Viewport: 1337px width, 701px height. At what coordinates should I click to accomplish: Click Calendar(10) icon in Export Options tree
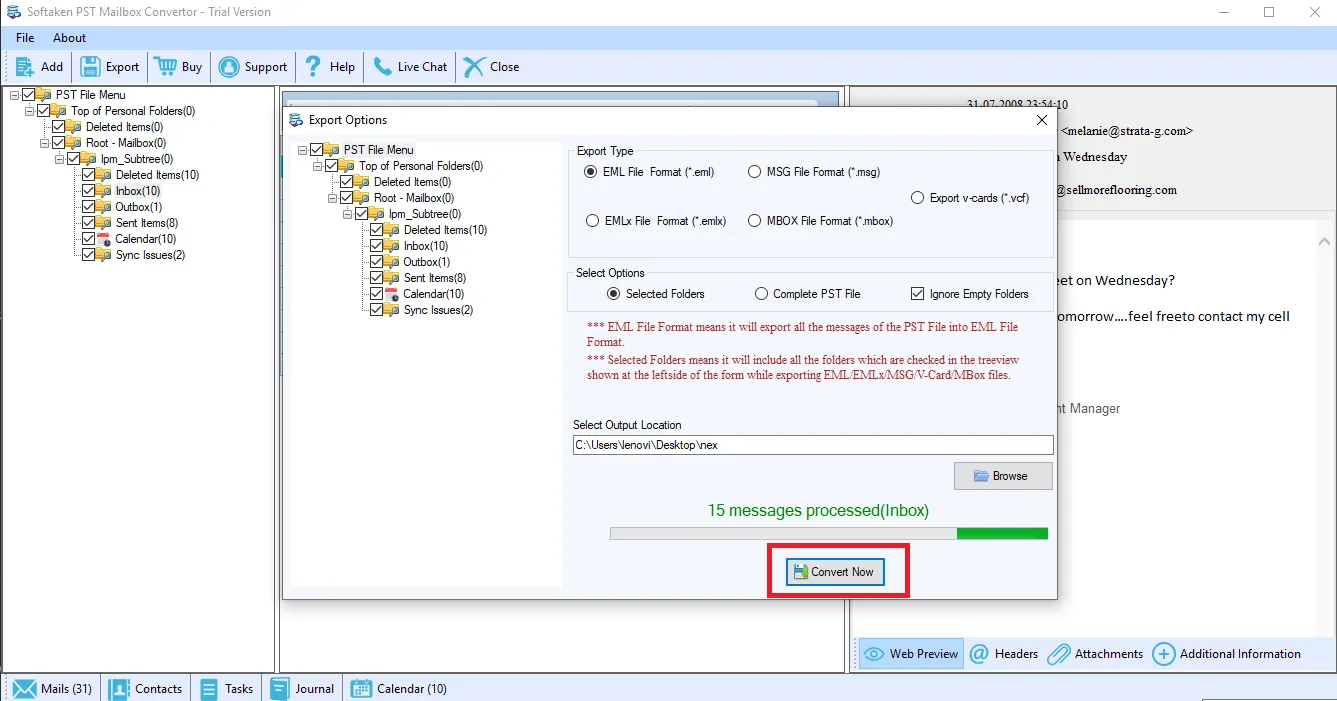[392, 294]
